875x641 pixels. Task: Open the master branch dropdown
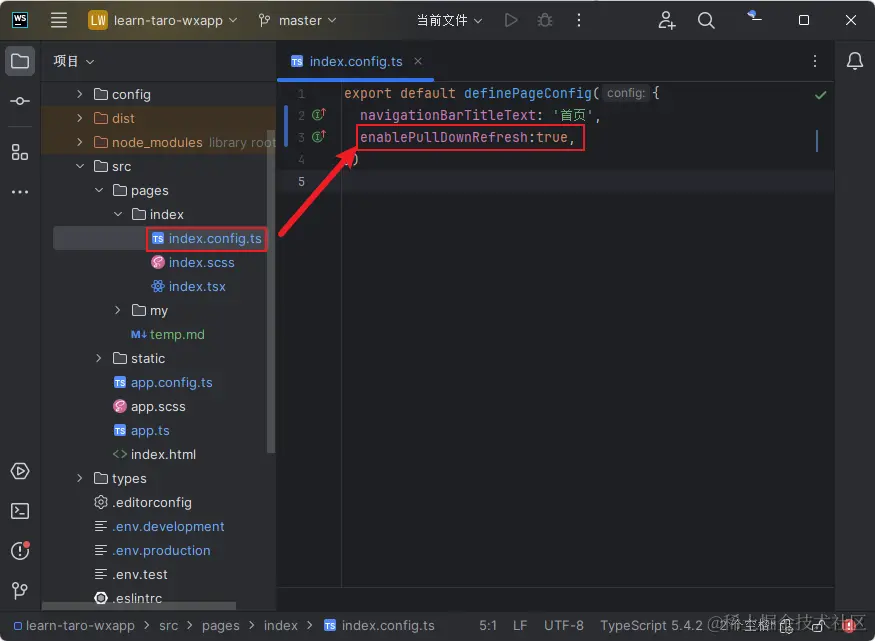pos(297,20)
